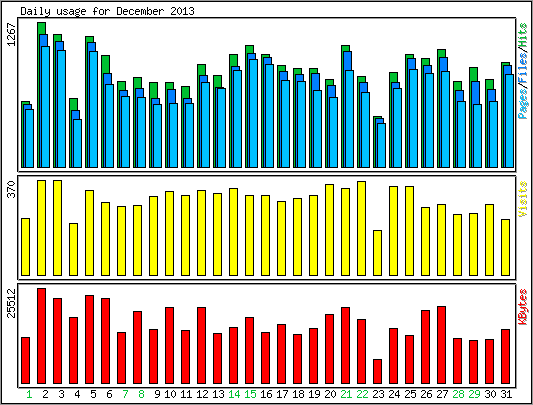Viewport: 533px width, 405px height.
Task: Click the 1267 axis value label
Action: pyautogui.click(x=12, y=35)
